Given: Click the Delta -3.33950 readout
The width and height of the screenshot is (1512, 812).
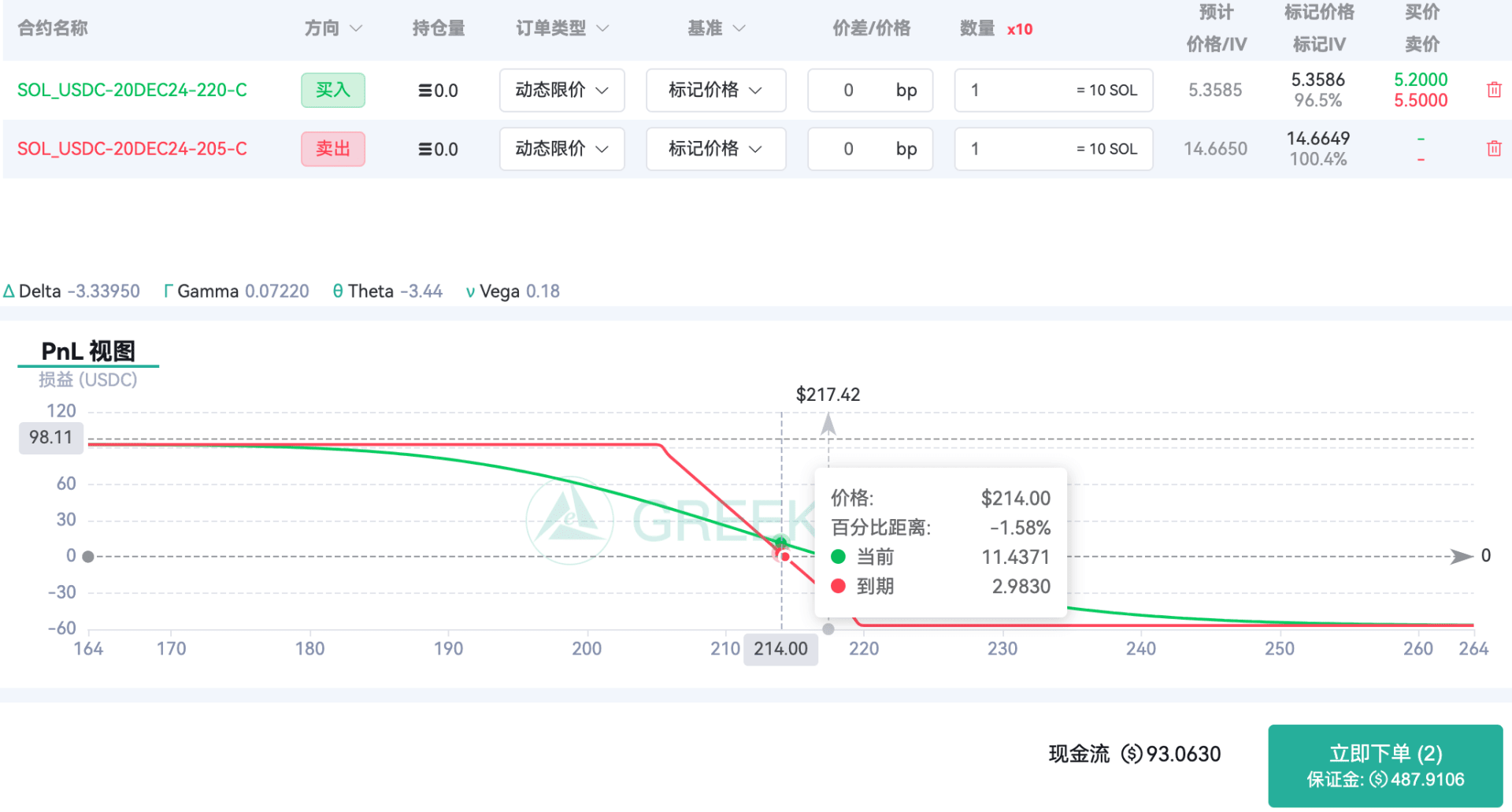Looking at the screenshot, I should pyautogui.click(x=72, y=291).
